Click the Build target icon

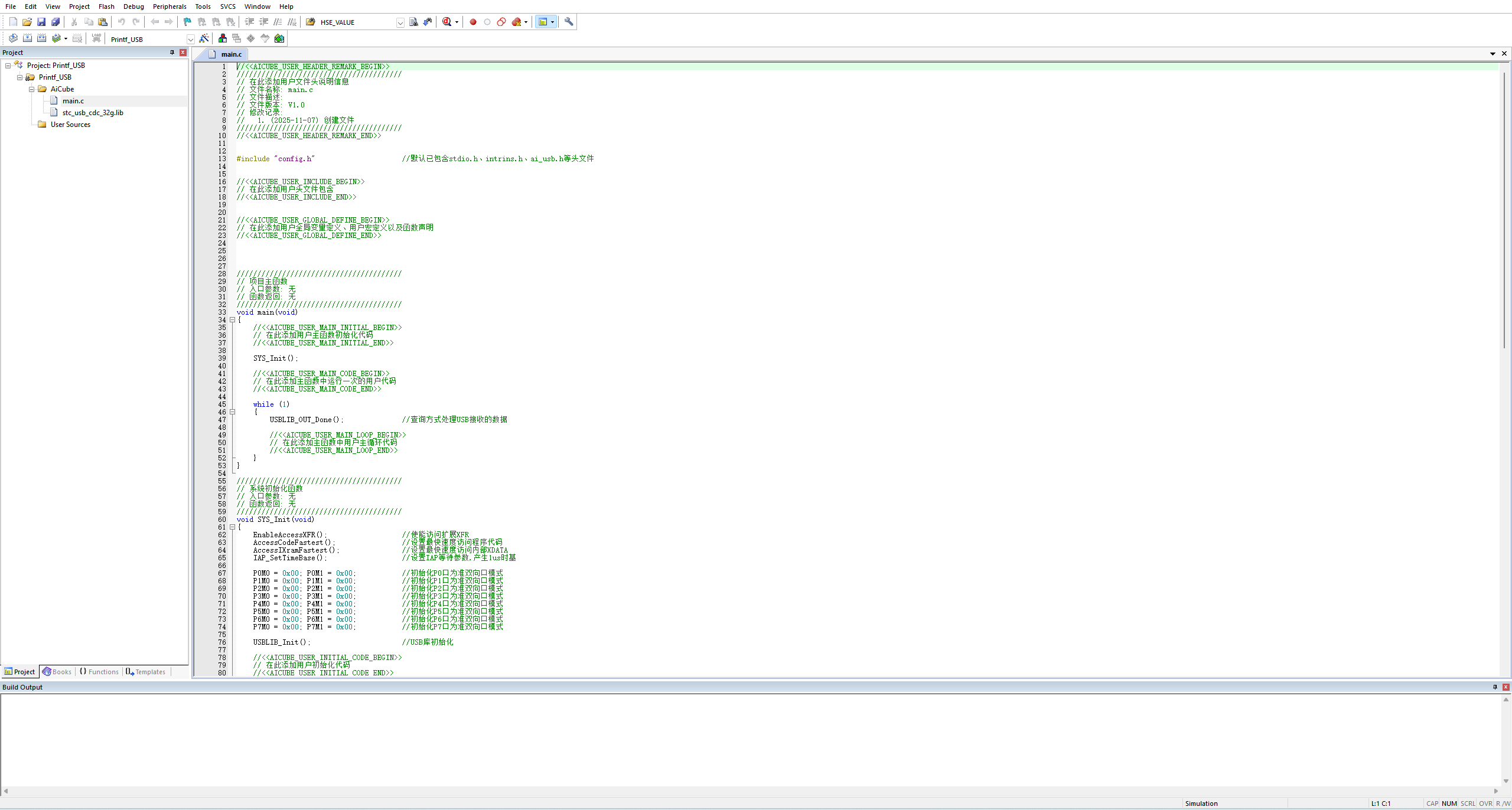(27, 38)
